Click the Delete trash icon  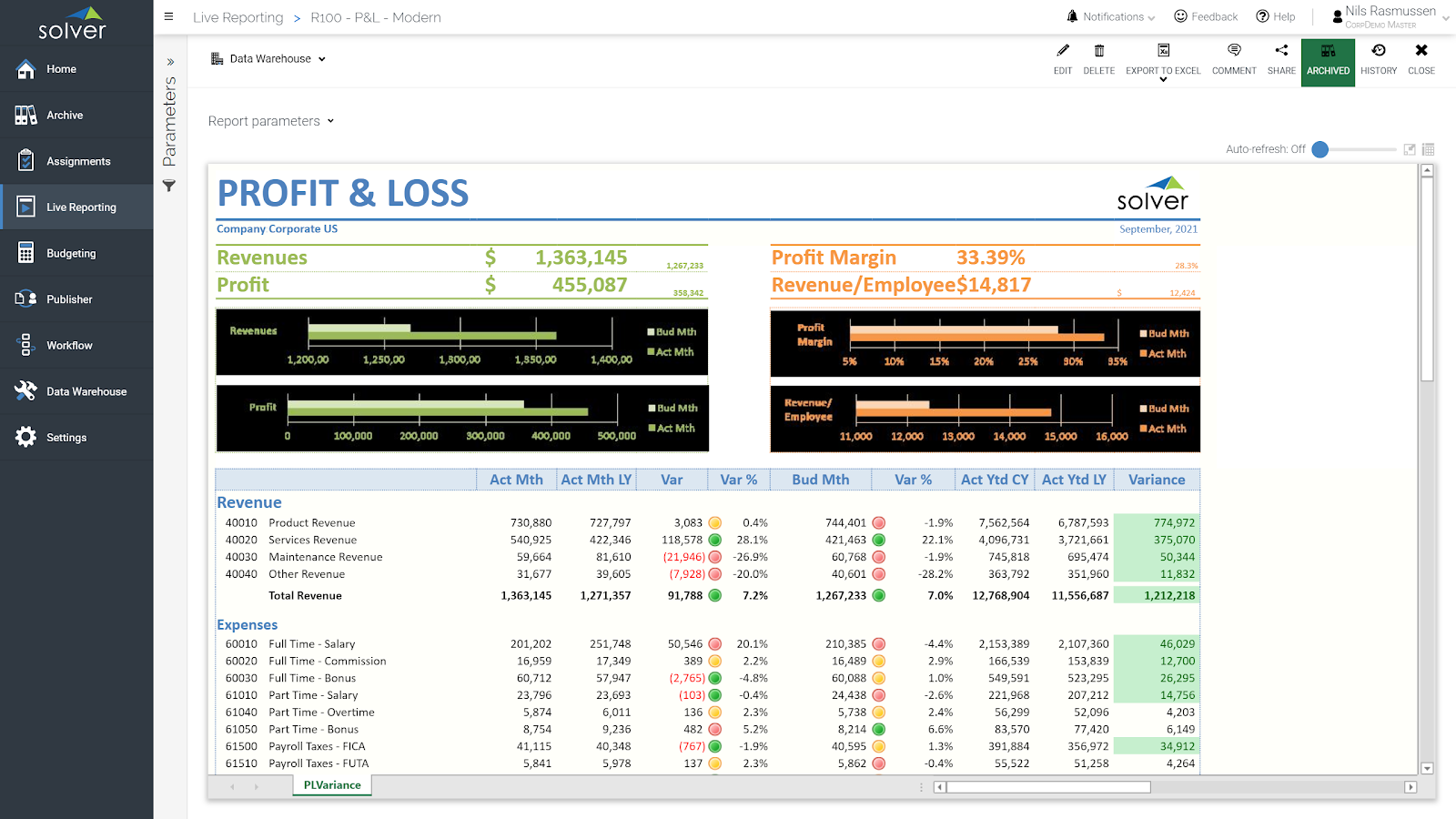click(x=1098, y=51)
